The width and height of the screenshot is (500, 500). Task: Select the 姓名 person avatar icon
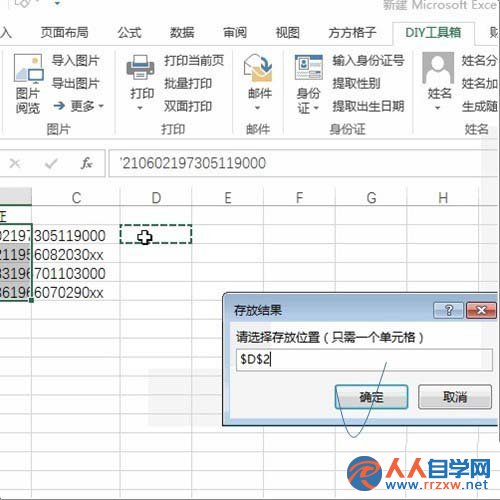click(x=438, y=68)
